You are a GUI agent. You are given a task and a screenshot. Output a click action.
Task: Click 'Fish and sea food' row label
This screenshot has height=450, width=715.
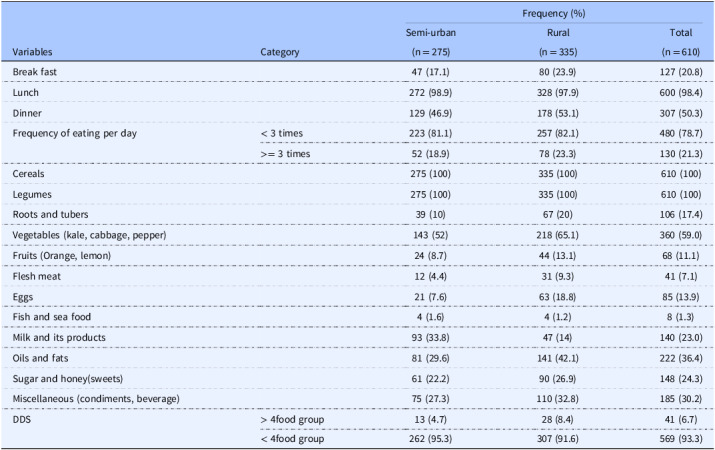click(52, 317)
